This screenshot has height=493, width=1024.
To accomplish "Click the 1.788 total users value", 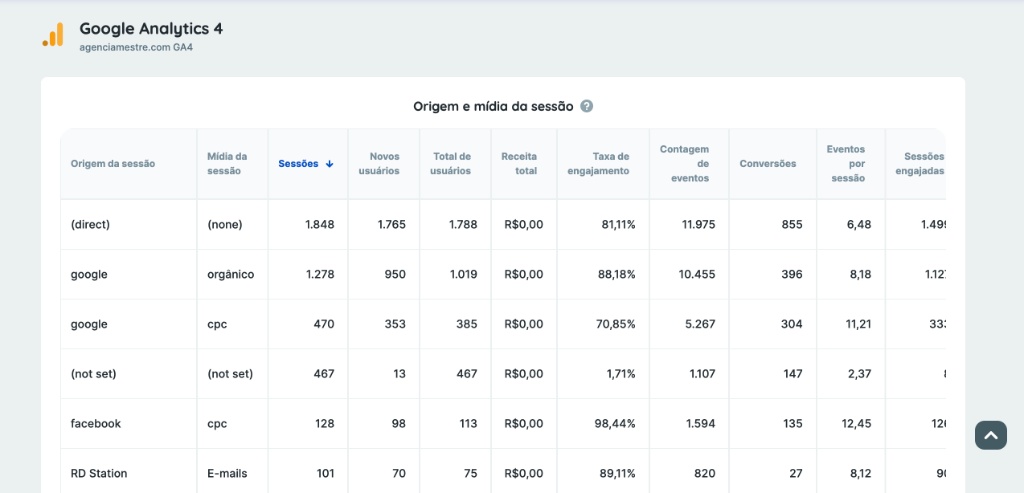I will [463, 224].
